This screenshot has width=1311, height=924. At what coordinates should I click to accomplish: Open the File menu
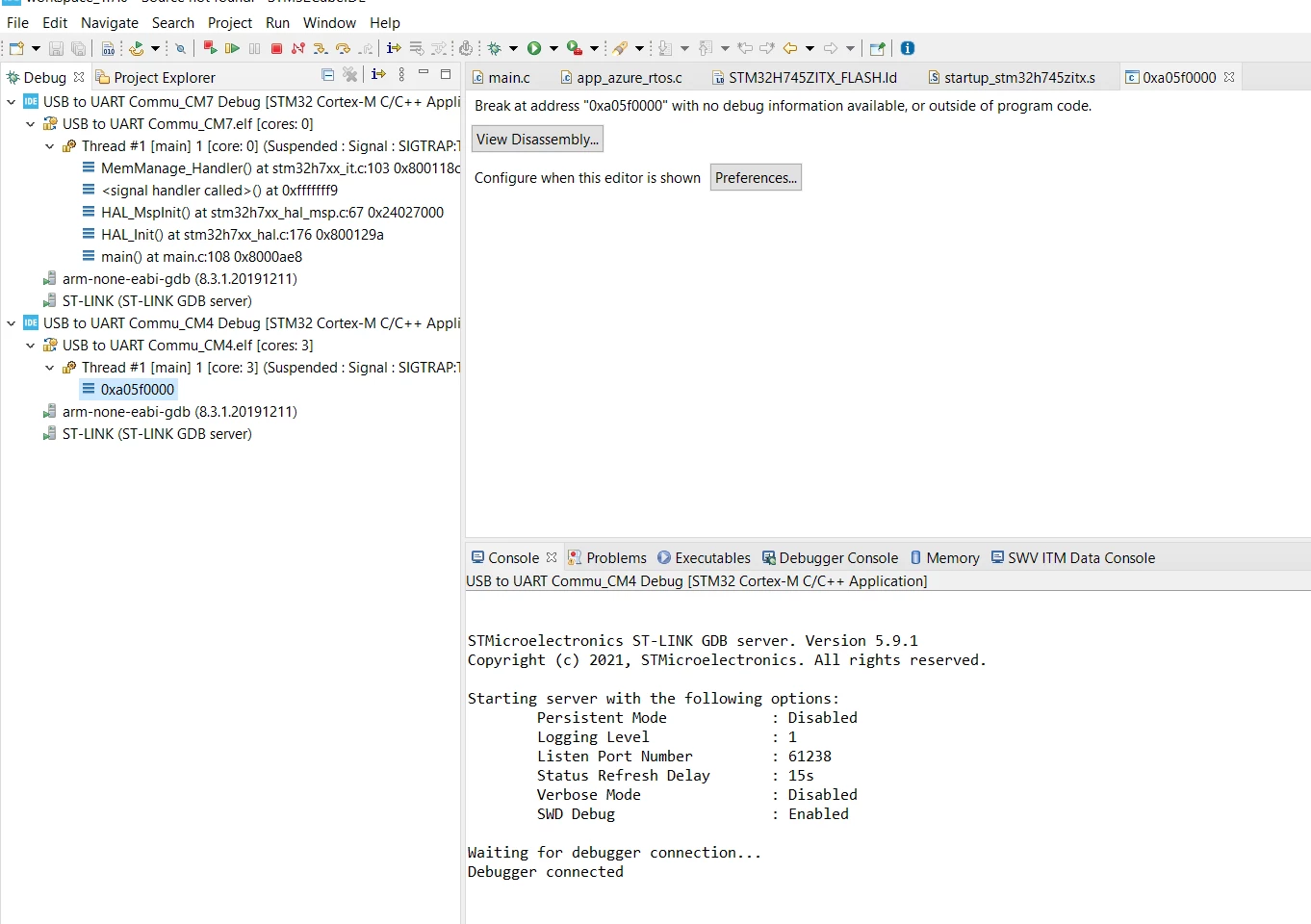[x=17, y=22]
